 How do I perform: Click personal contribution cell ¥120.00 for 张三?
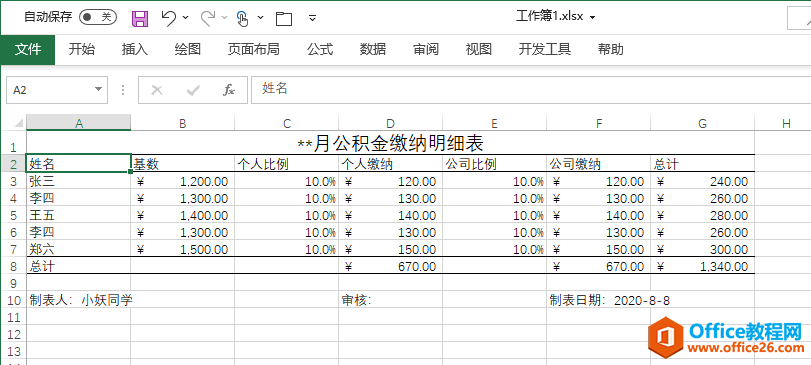[391, 181]
